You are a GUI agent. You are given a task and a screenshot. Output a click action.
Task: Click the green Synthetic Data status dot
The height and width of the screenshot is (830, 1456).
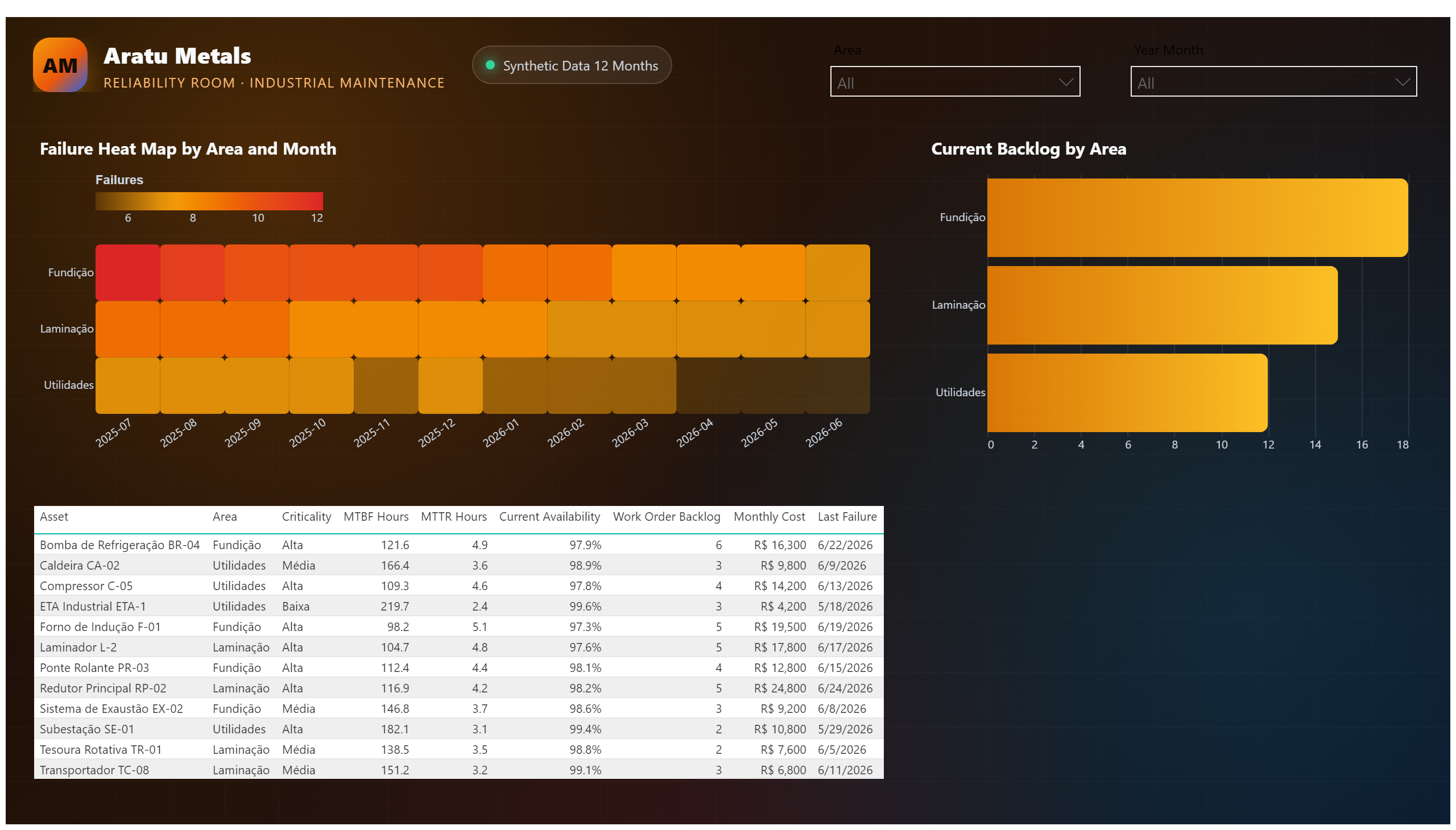pos(490,65)
